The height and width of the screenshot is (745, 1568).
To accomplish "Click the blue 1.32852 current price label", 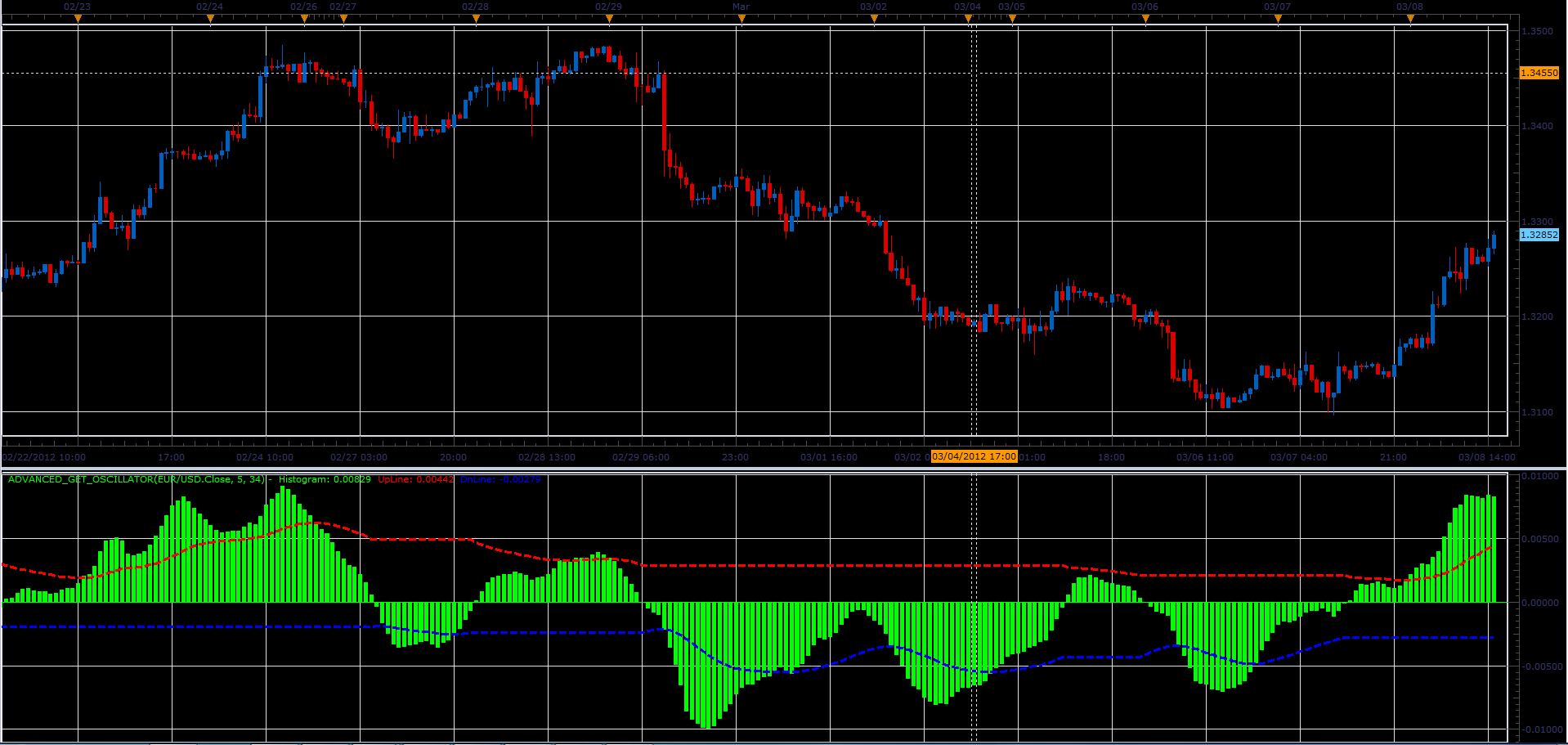I will click(x=1539, y=235).
